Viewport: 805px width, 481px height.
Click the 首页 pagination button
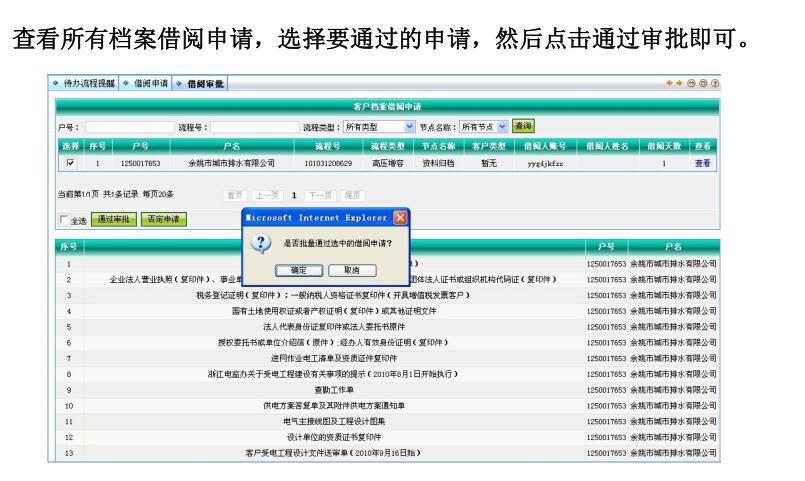coord(235,196)
